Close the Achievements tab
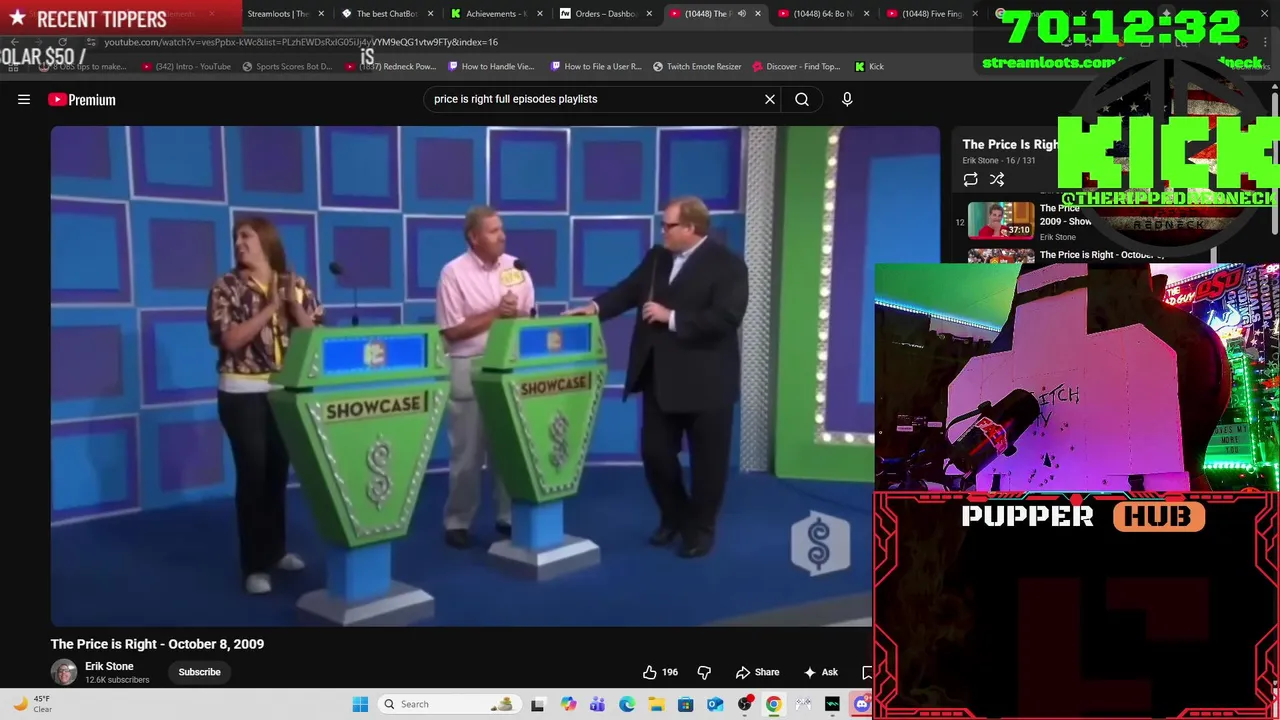This screenshot has width=1280, height=720. [x=539, y=14]
